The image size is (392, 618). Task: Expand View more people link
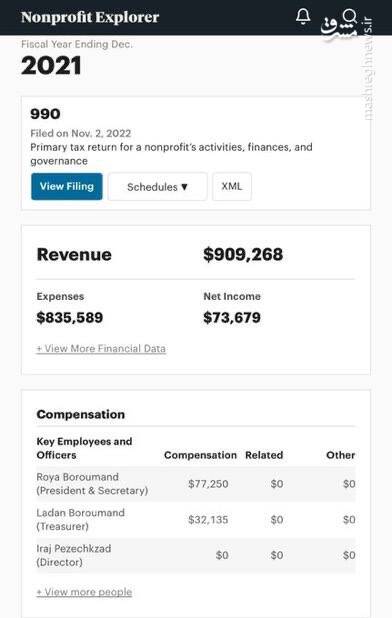coord(84,592)
